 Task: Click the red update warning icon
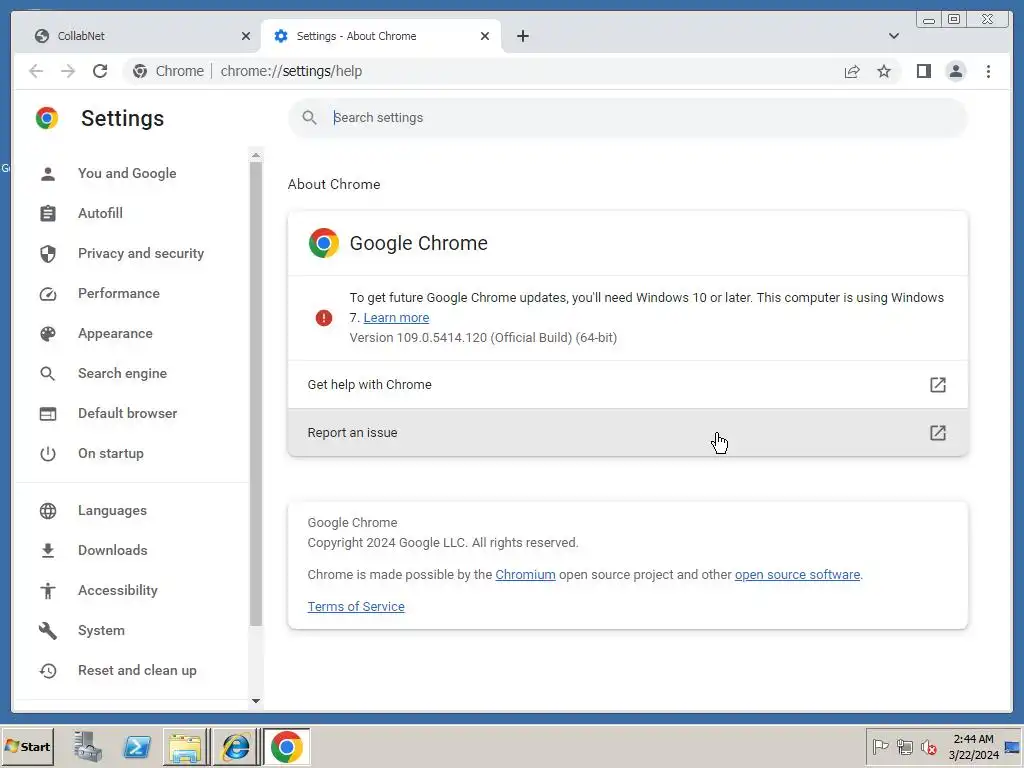[x=323, y=318]
